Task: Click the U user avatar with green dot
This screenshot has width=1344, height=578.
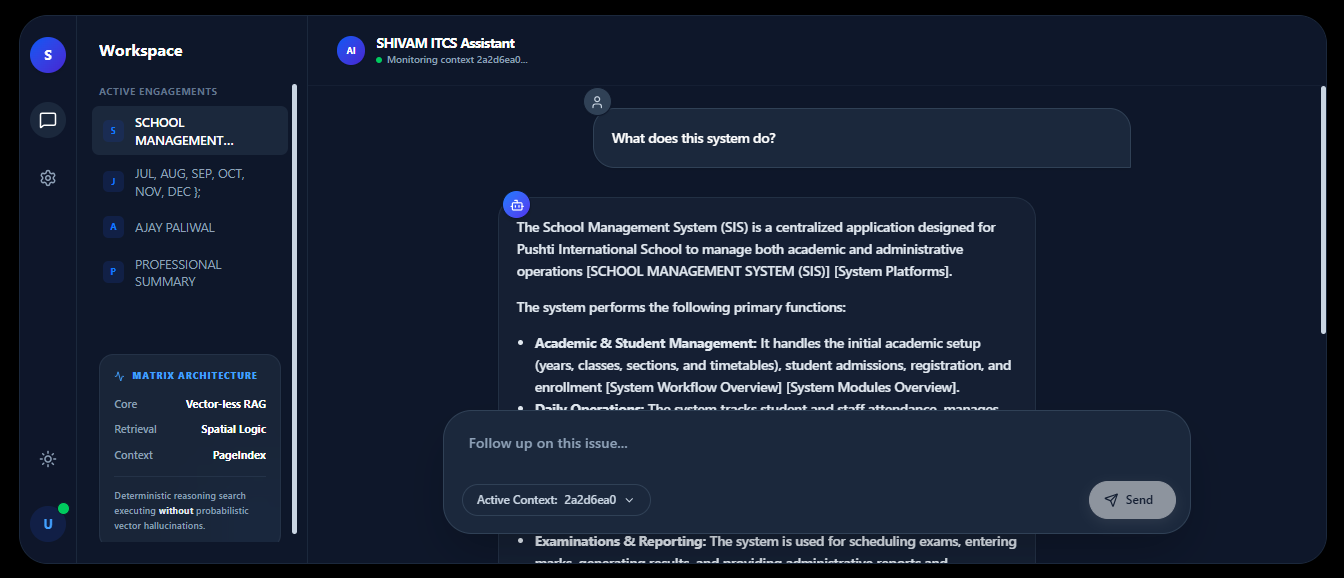Action: pyautogui.click(x=48, y=524)
